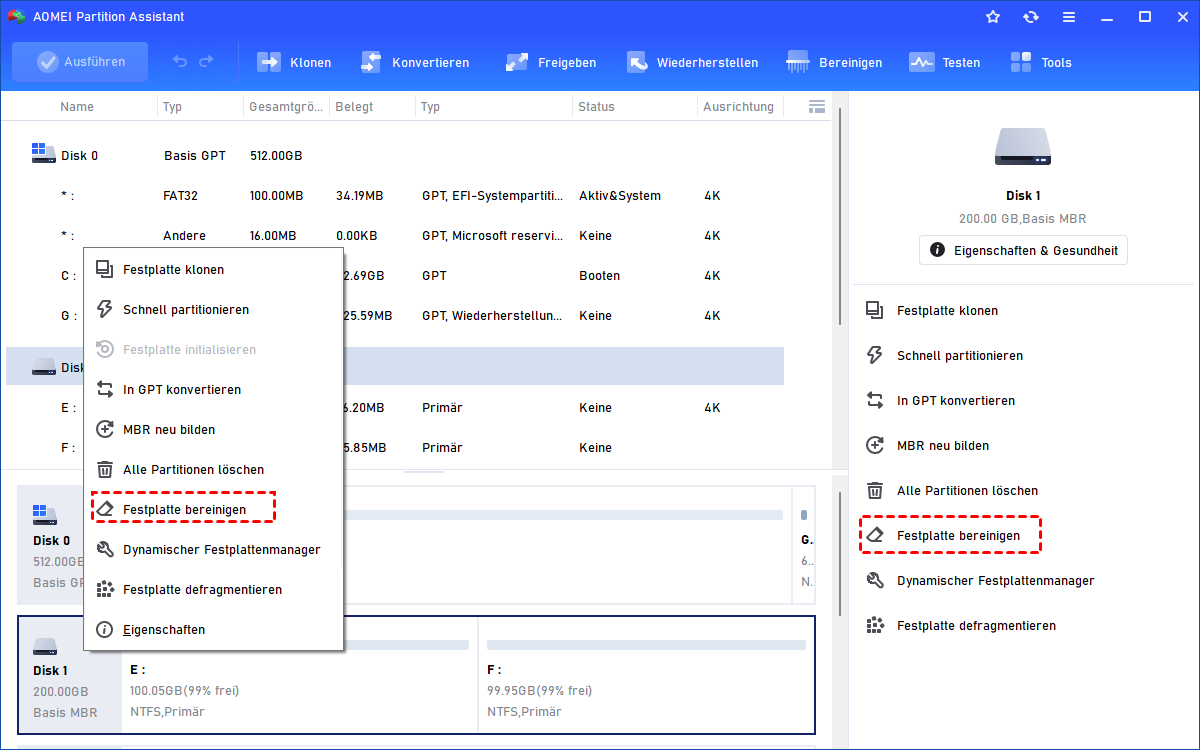The image size is (1200, 750).
Task: Click Eigenschaften & Gesundheit button
Action: pyautogui.click(x=1023, y=250)
